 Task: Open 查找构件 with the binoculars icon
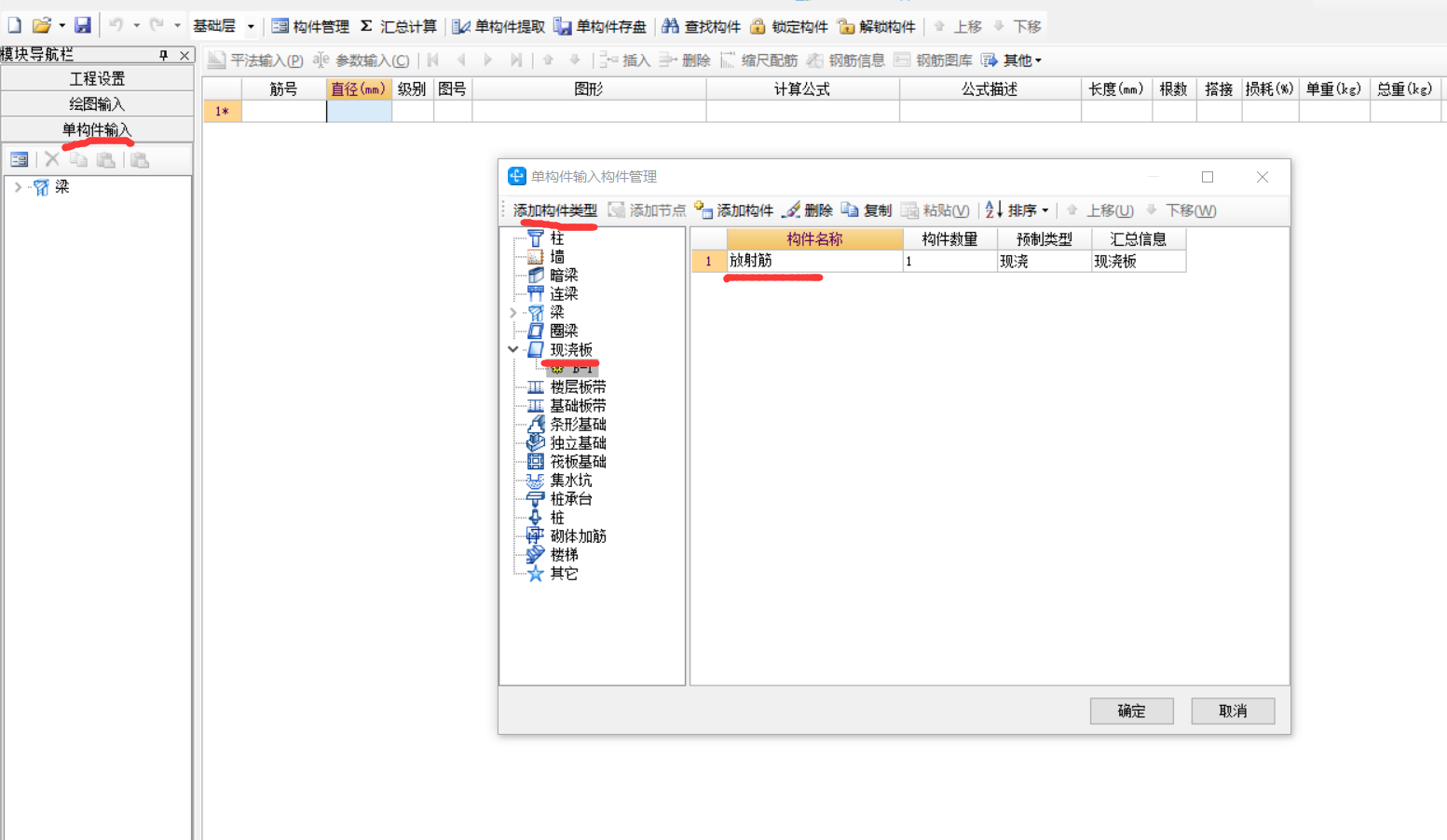(x=701, y=26)
